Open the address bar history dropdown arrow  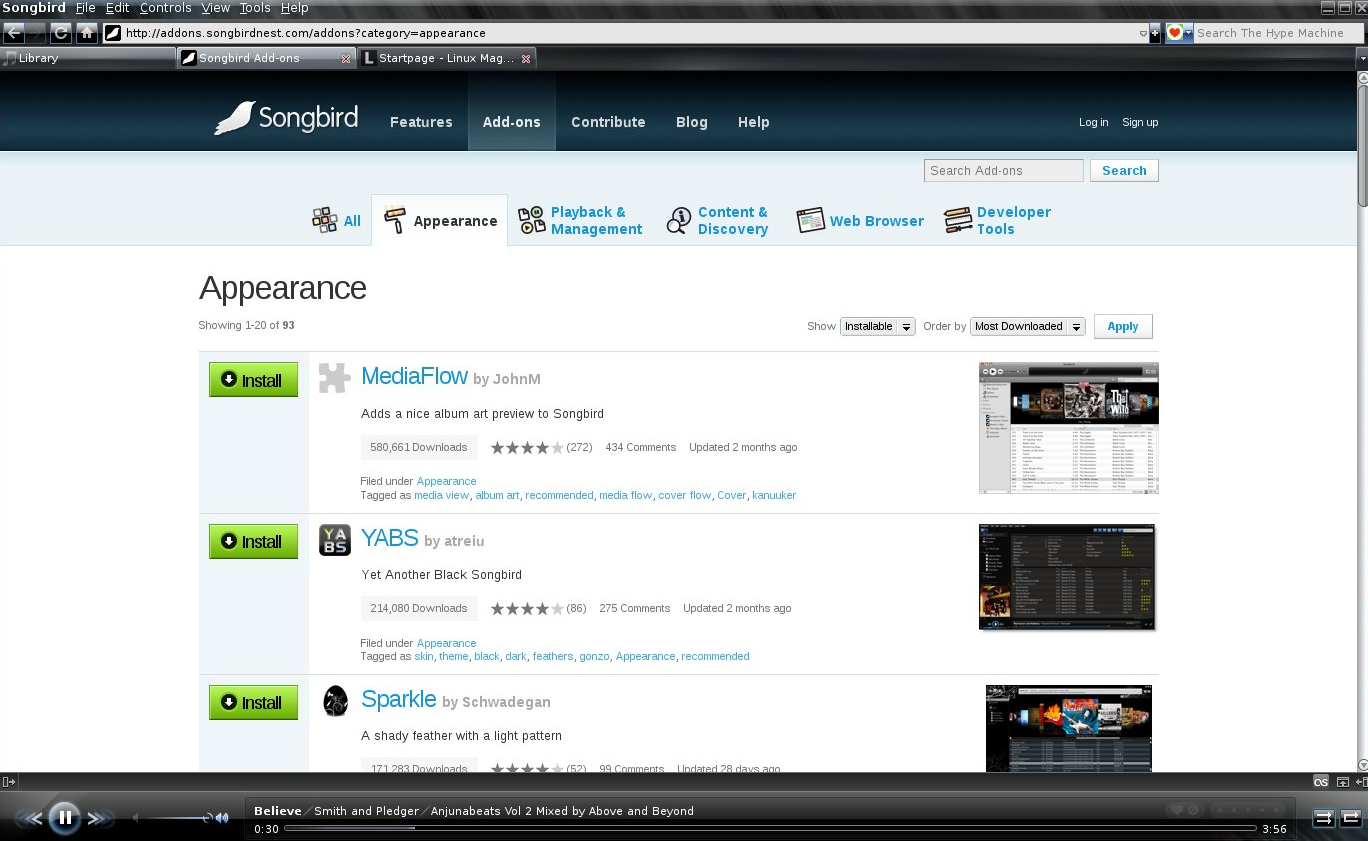tap(1143, 33)
